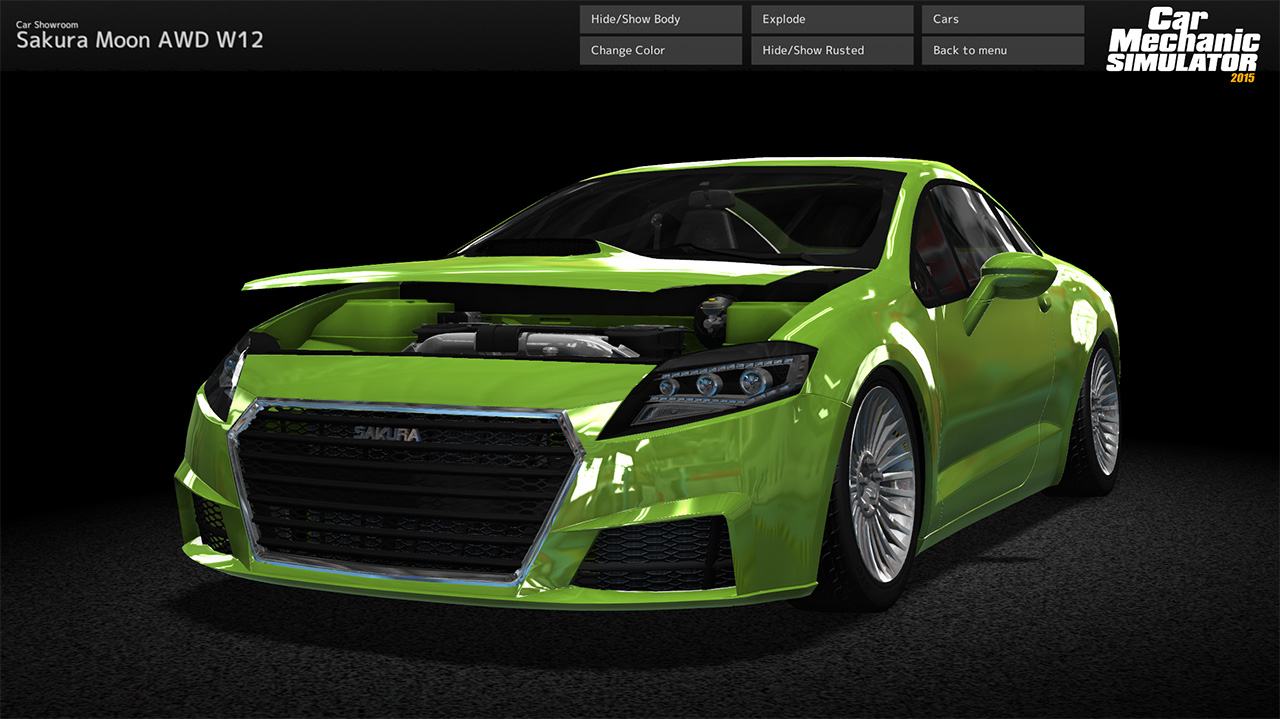Open the Cars list

[1001, 18]
